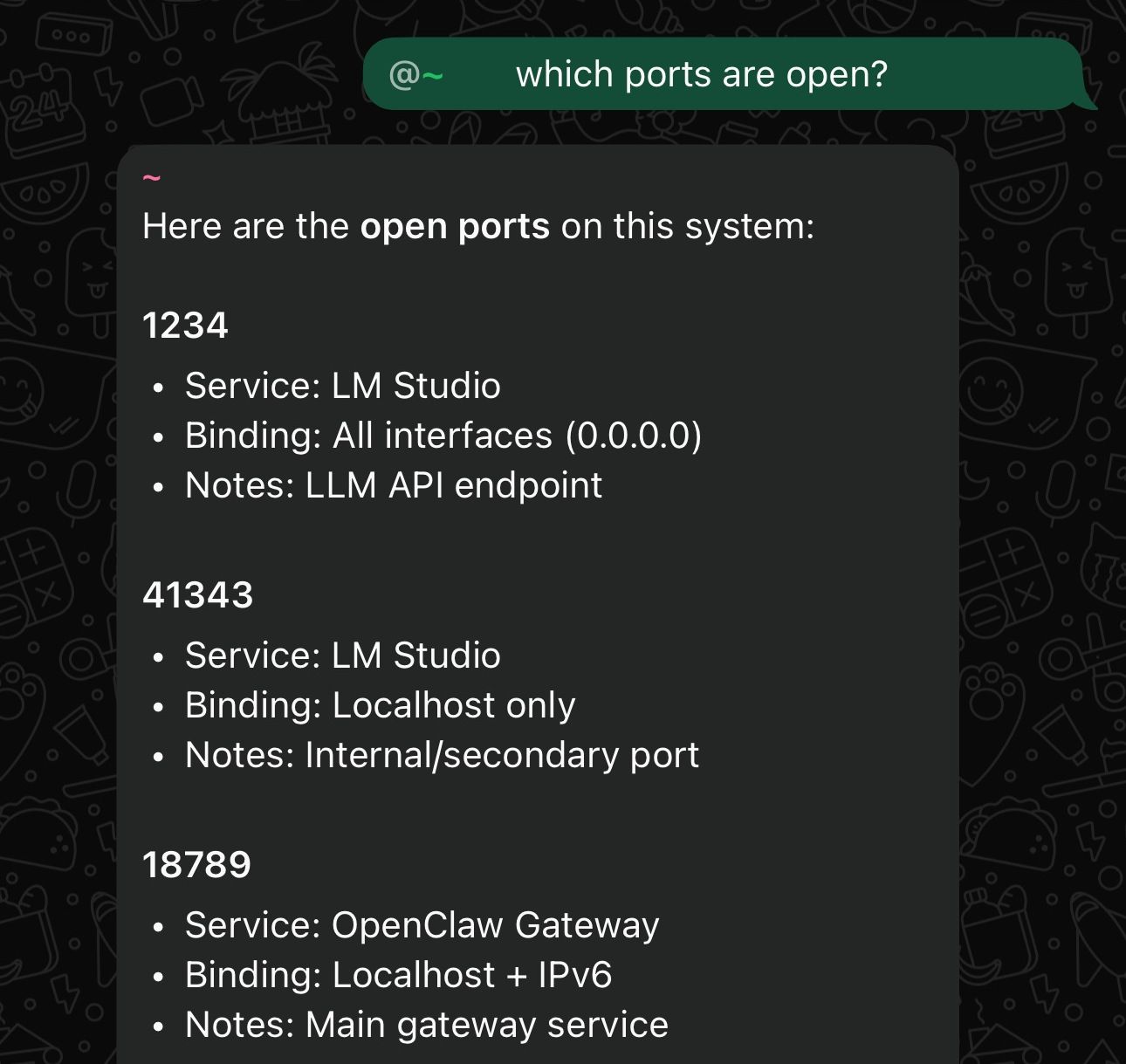1126x1064 pixels.
Task: Click the port heading 18789
Action: click(x=197, y=866)
